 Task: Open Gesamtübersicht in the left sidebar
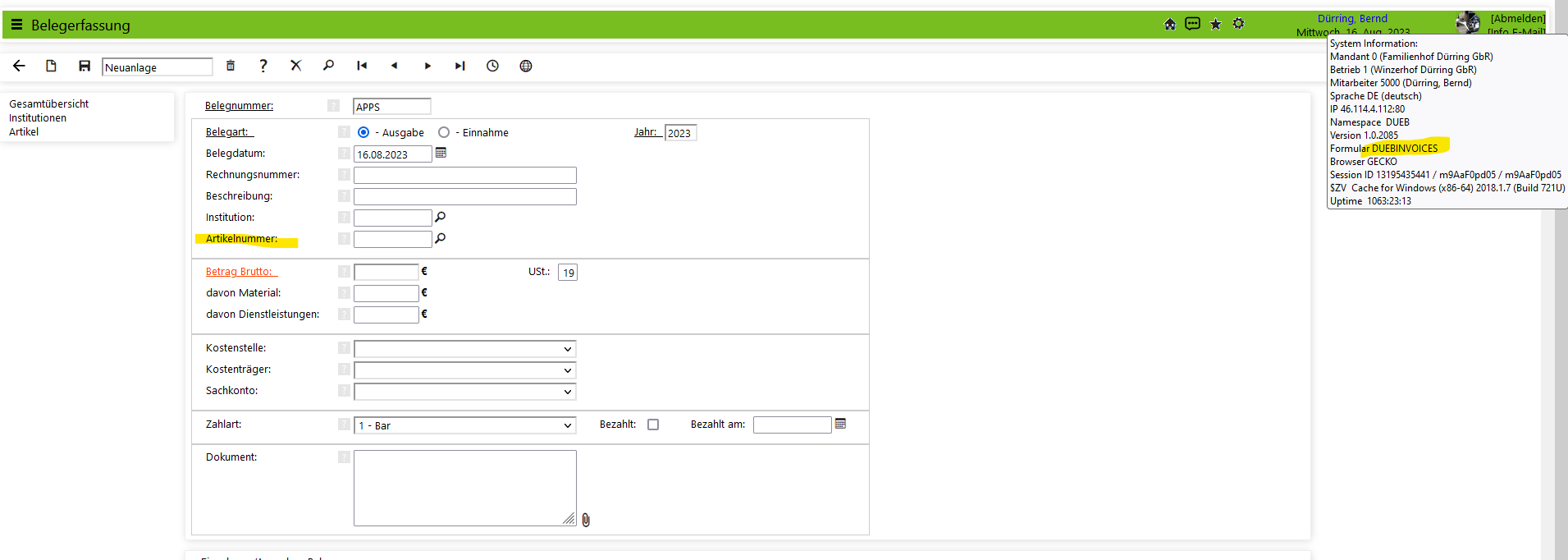coord(49,103)
